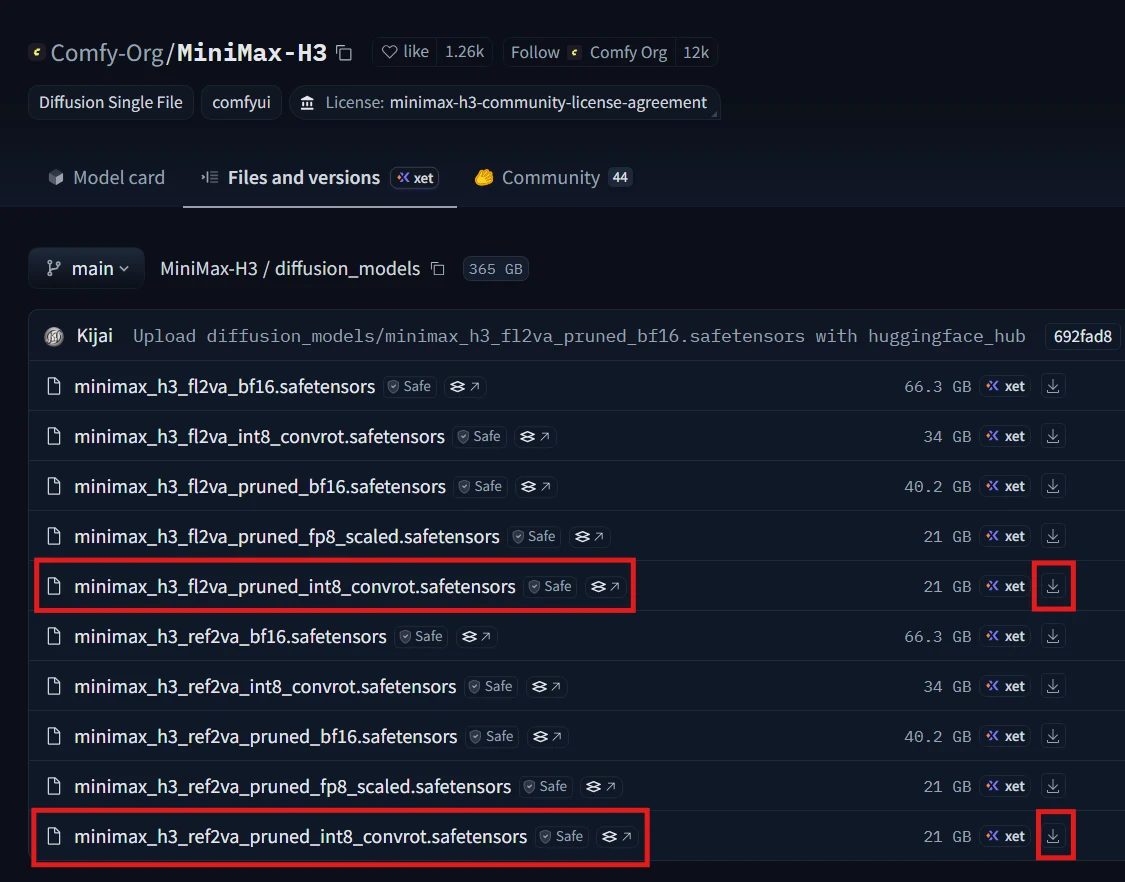Click xet badge on minimax_h3_fl2va_bf16 row

1005,386
